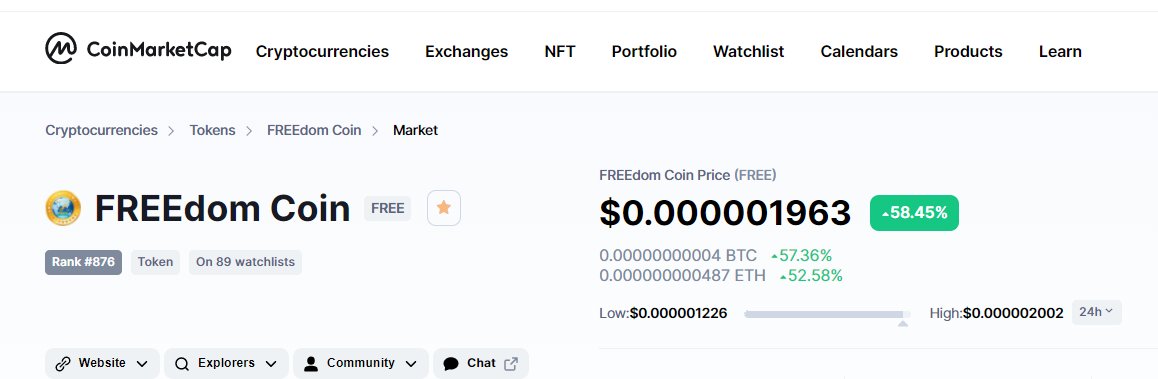Open the Exchanges menu
1158x379 pixels.
[x=467, y=52]
